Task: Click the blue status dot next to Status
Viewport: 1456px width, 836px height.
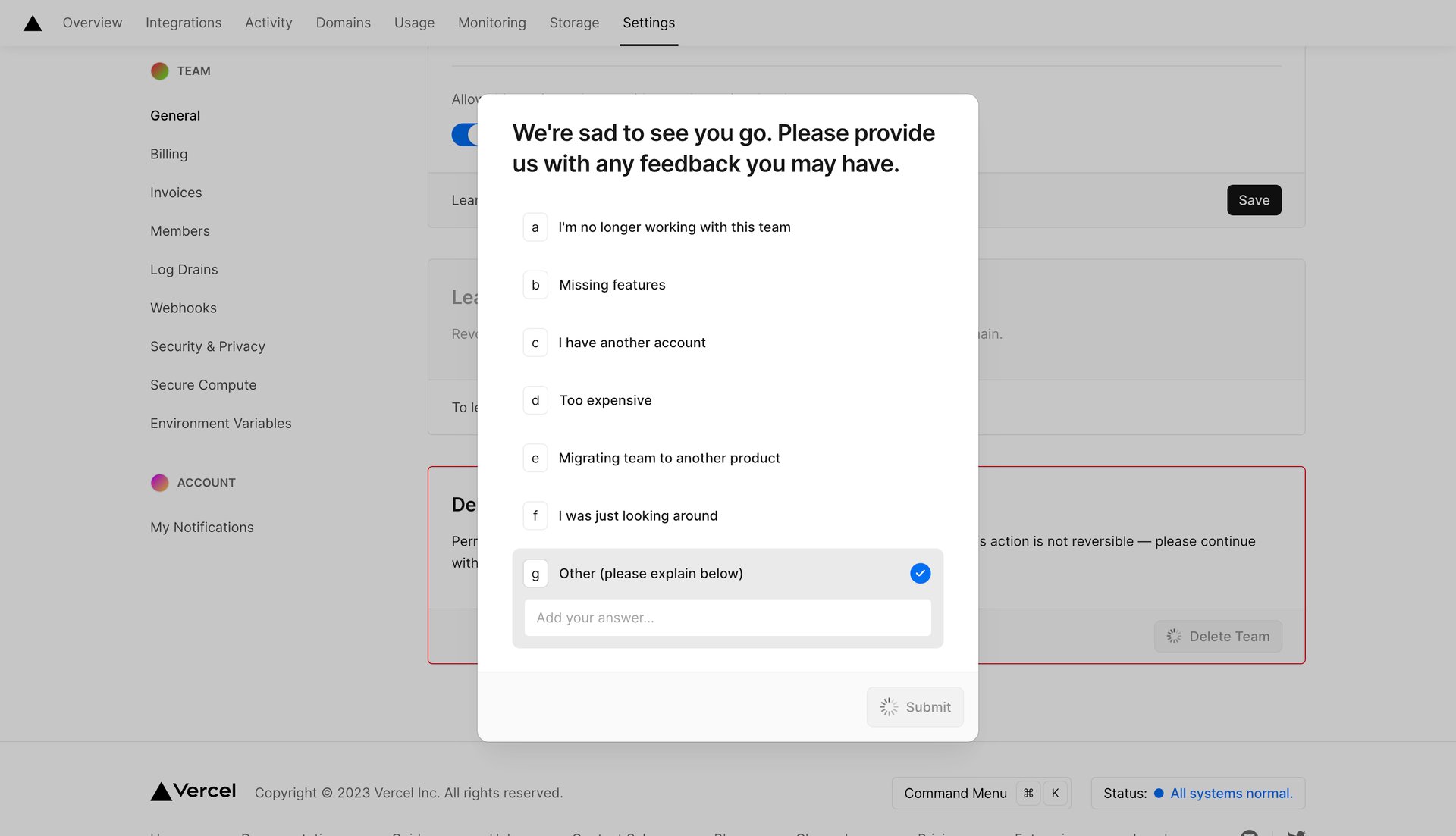Action: coord(1158,793)
